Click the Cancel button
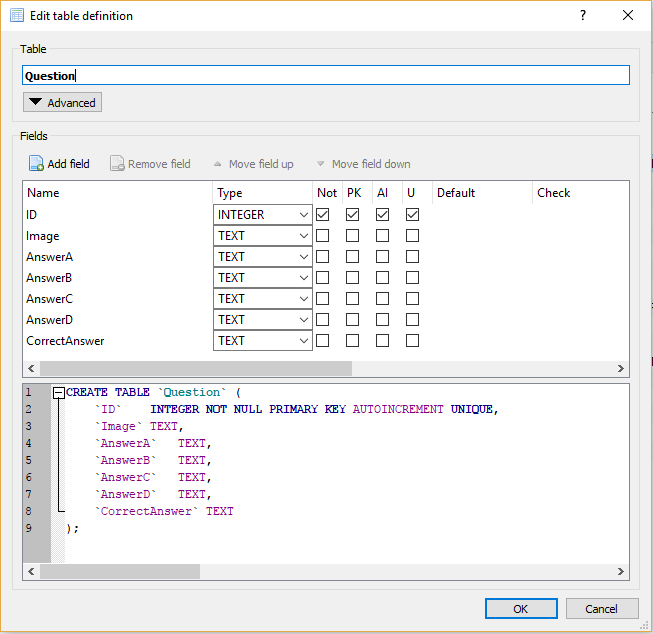 601,609
